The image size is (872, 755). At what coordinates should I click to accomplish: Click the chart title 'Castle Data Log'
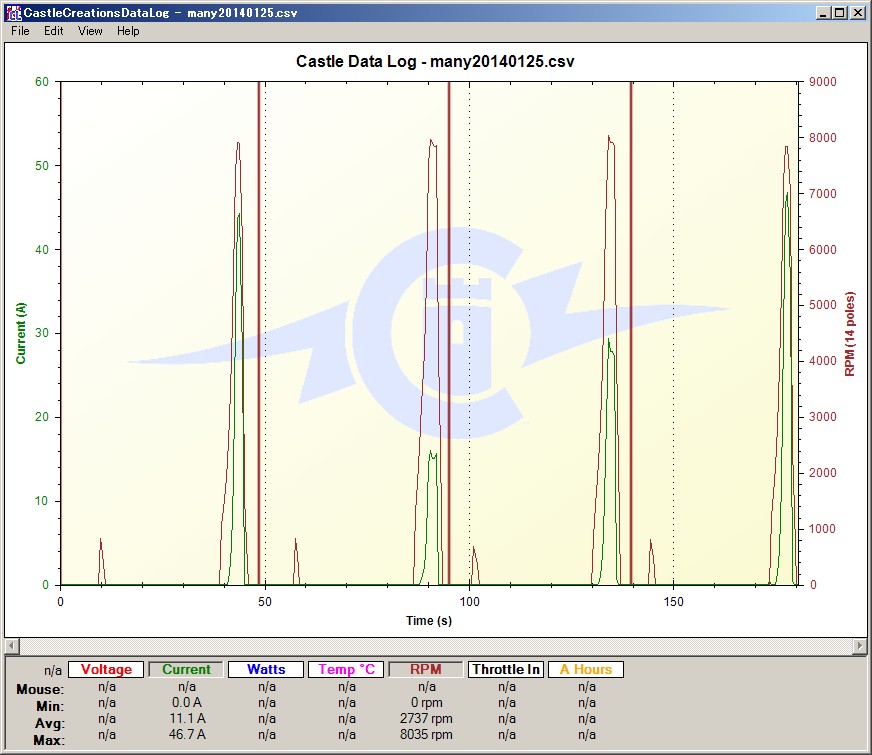coord(435,62)
